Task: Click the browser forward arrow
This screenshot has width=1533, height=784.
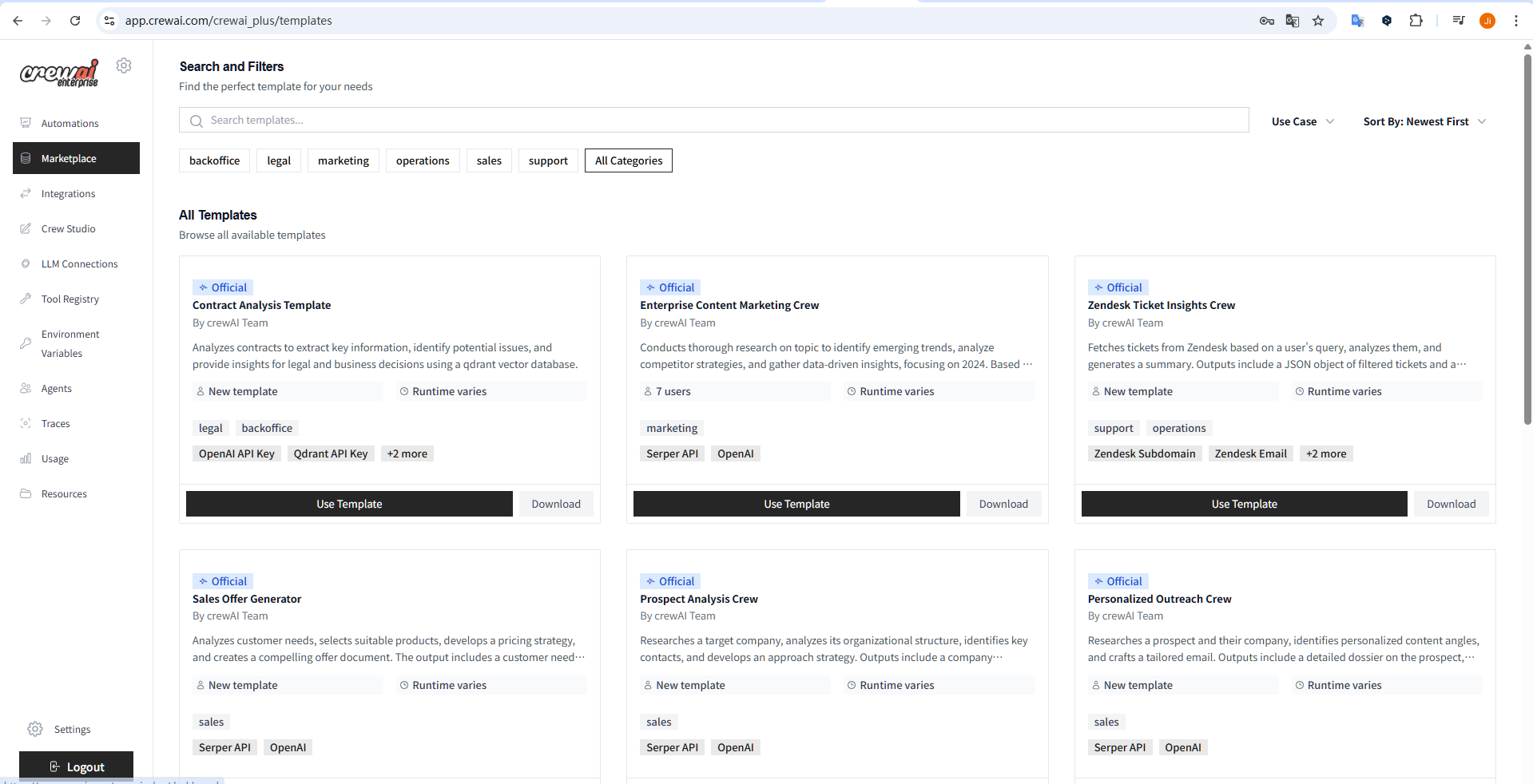Action: pyautogui.click(x=46, y=21)
